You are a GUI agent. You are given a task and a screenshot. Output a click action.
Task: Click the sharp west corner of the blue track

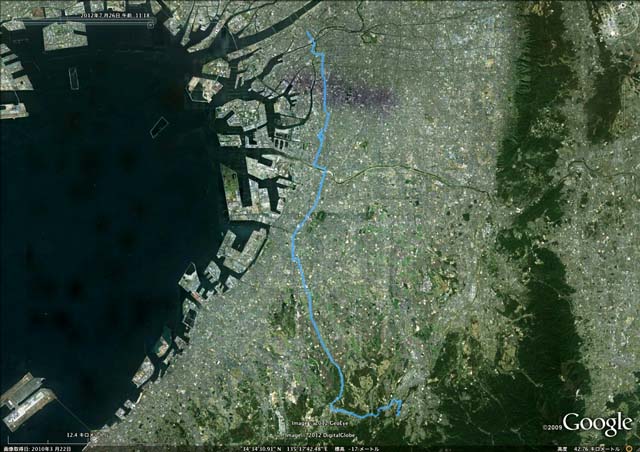coord(331,405)
